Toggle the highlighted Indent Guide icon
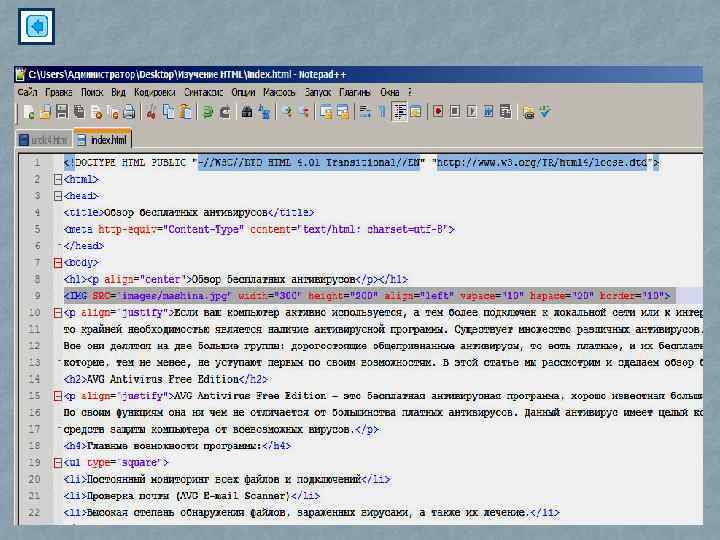Screen dimensions: 720x540 [399, 112]
